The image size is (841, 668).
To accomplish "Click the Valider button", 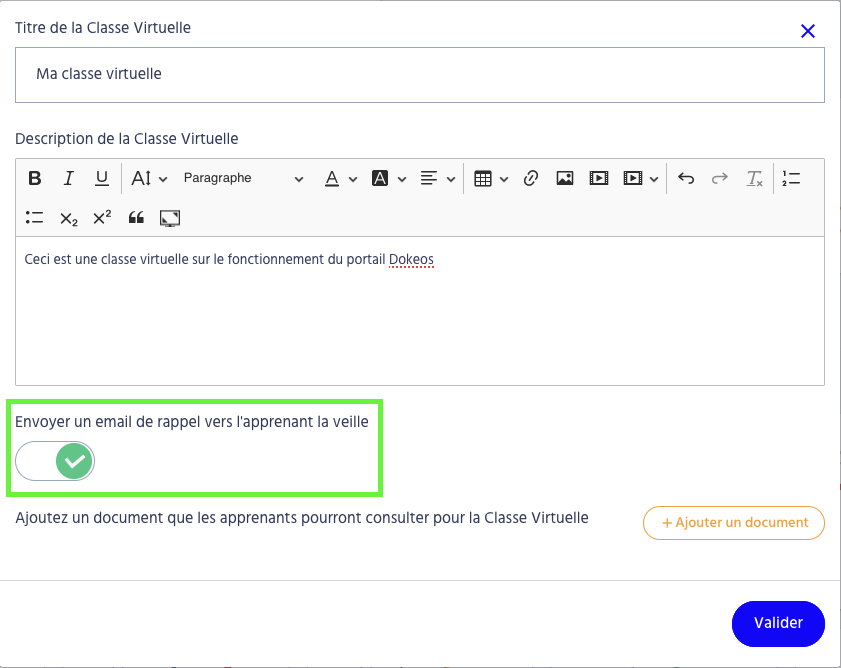I will 778,623.
